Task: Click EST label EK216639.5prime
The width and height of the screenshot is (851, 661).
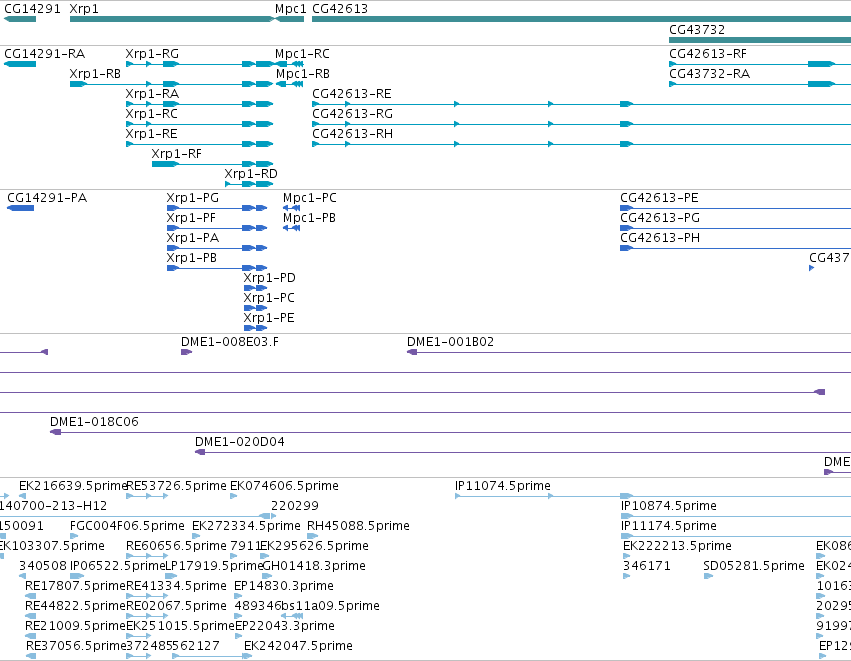Action: (x=73, y=486)
